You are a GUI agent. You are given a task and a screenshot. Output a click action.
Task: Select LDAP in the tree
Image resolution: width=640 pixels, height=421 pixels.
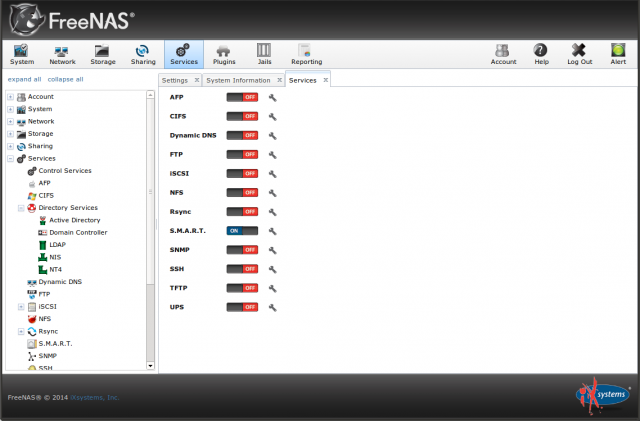click(x=58, y=245)
